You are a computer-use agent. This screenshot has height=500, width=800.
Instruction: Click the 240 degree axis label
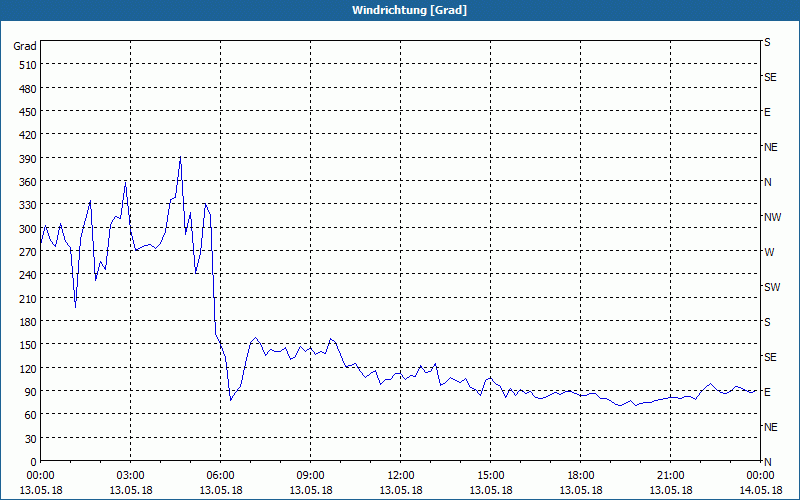(28, 276)
